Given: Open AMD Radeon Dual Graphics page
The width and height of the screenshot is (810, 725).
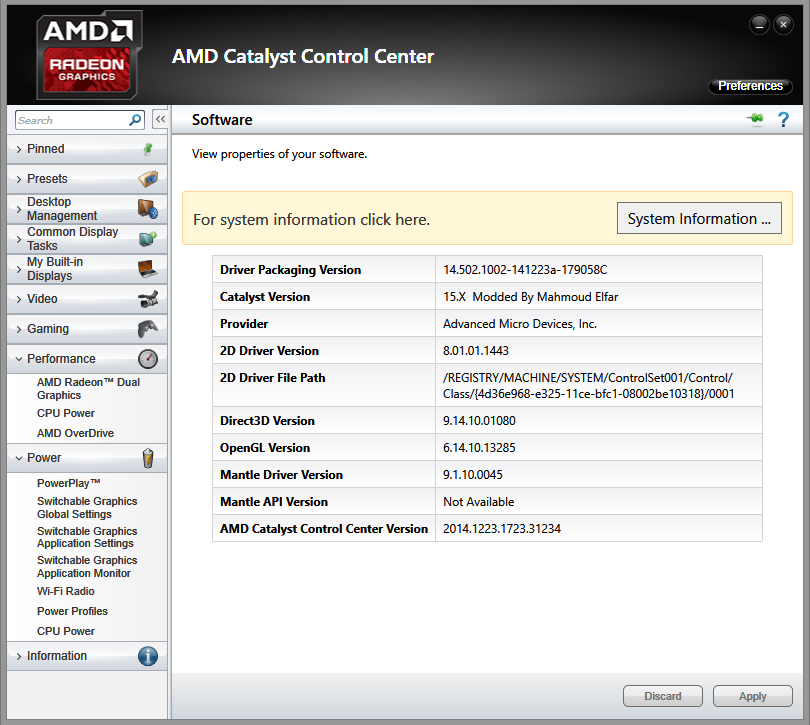Looking at the screenshot, I should tap(88, 389).
